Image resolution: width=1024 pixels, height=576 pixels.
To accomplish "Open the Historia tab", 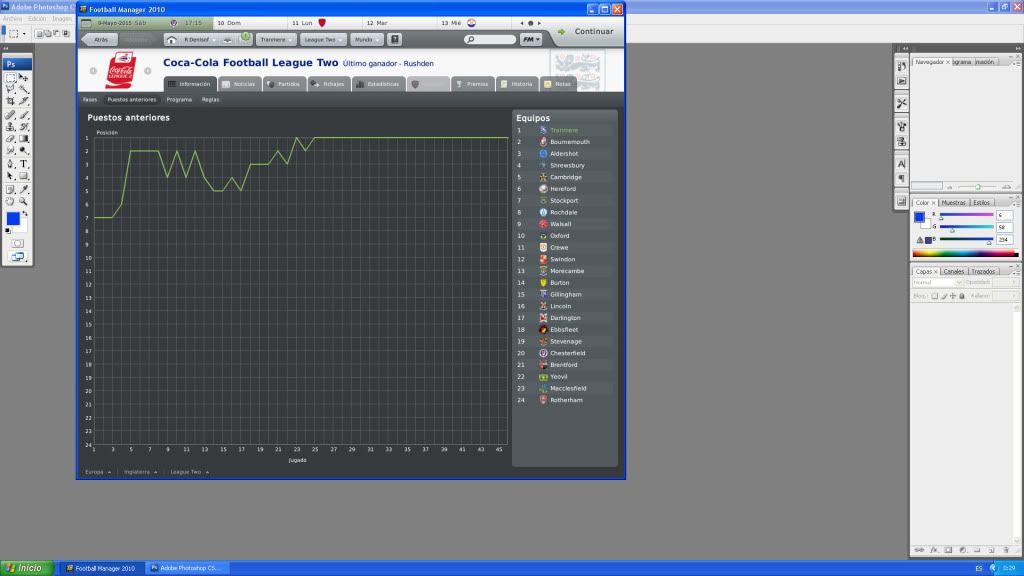I will 517,84.
